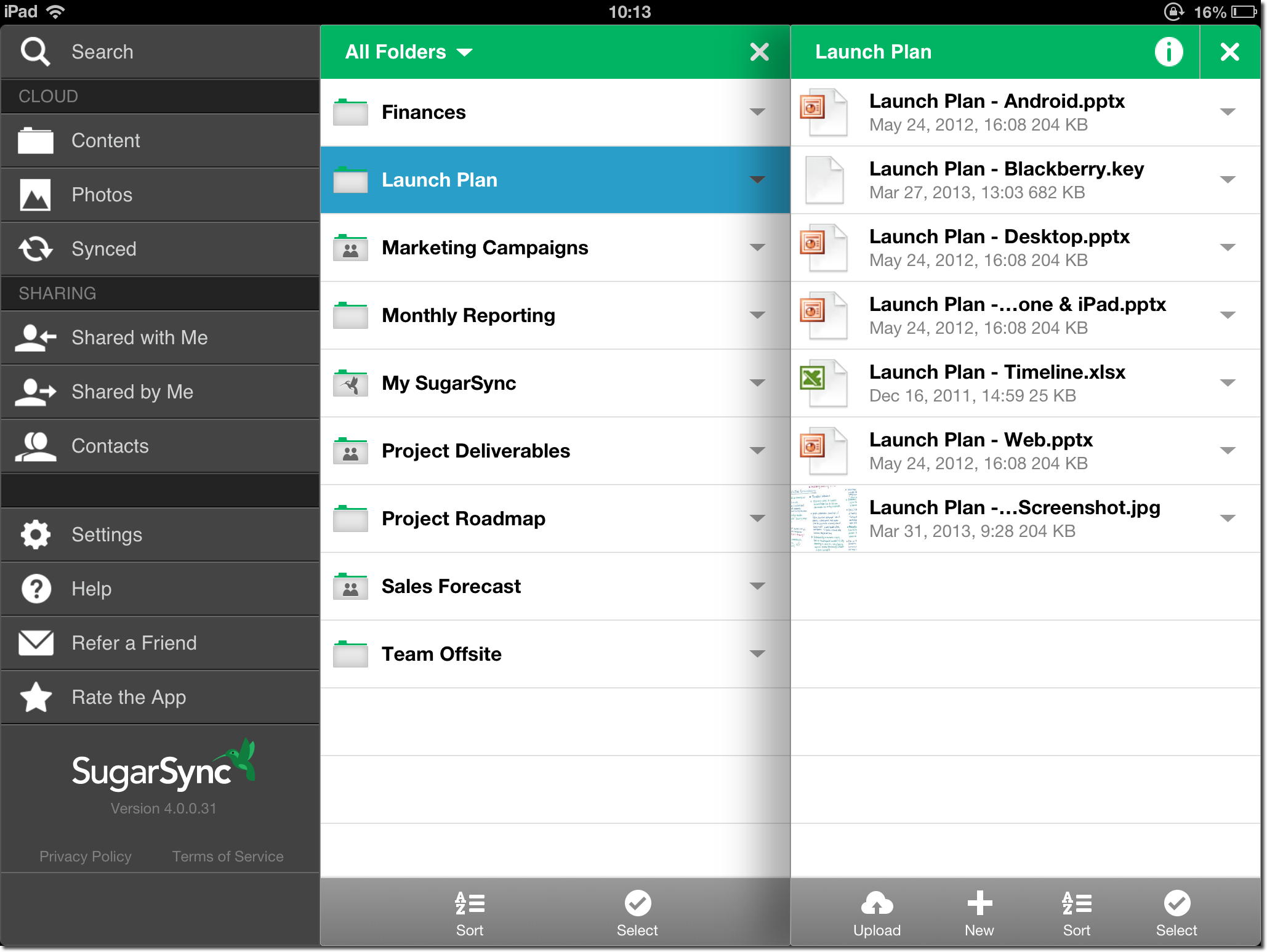Expand the Marketing Campaigns folder arrow
Screen dimensions: 1267x952
(x=758, y=248)
